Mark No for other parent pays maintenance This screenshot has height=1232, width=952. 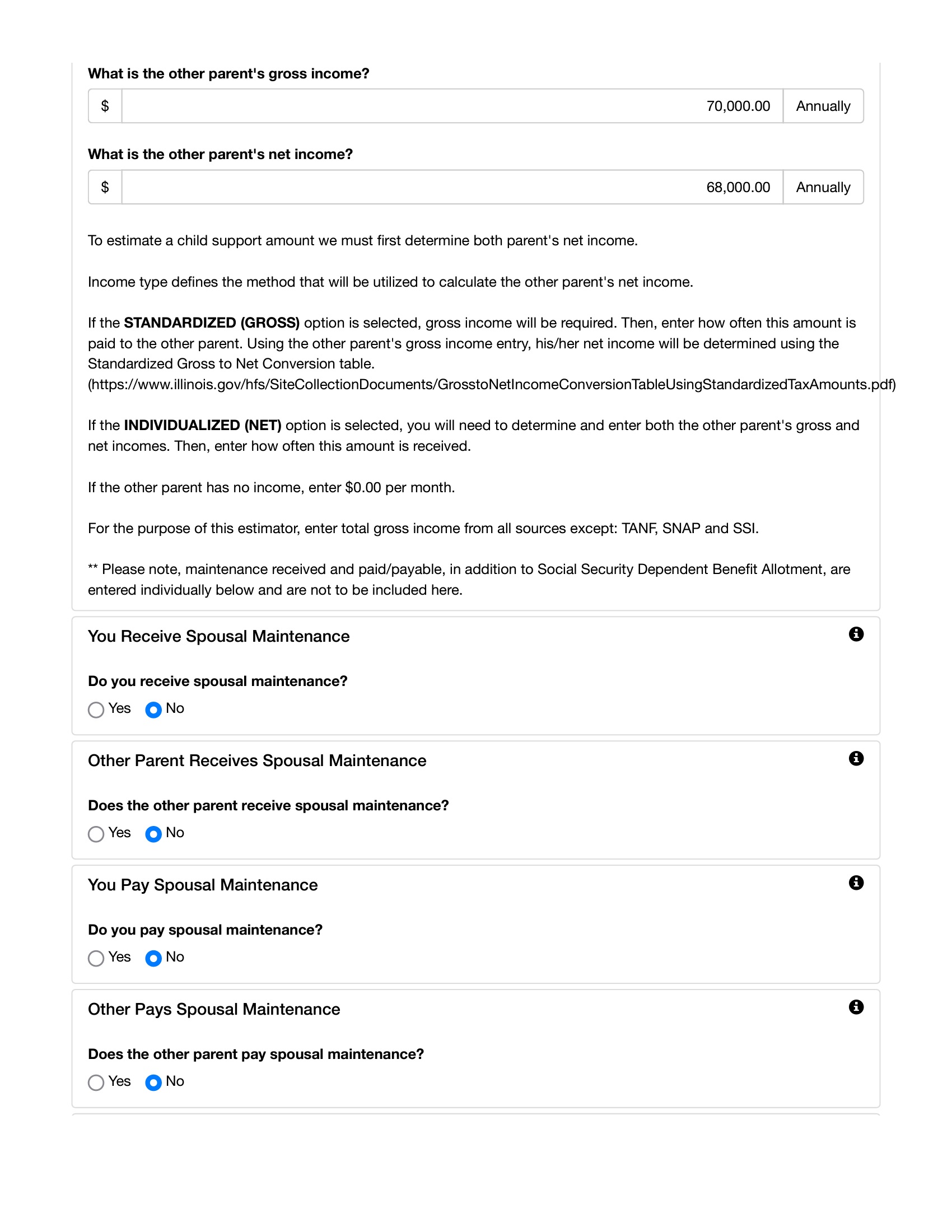click(x=153, y=1082)
